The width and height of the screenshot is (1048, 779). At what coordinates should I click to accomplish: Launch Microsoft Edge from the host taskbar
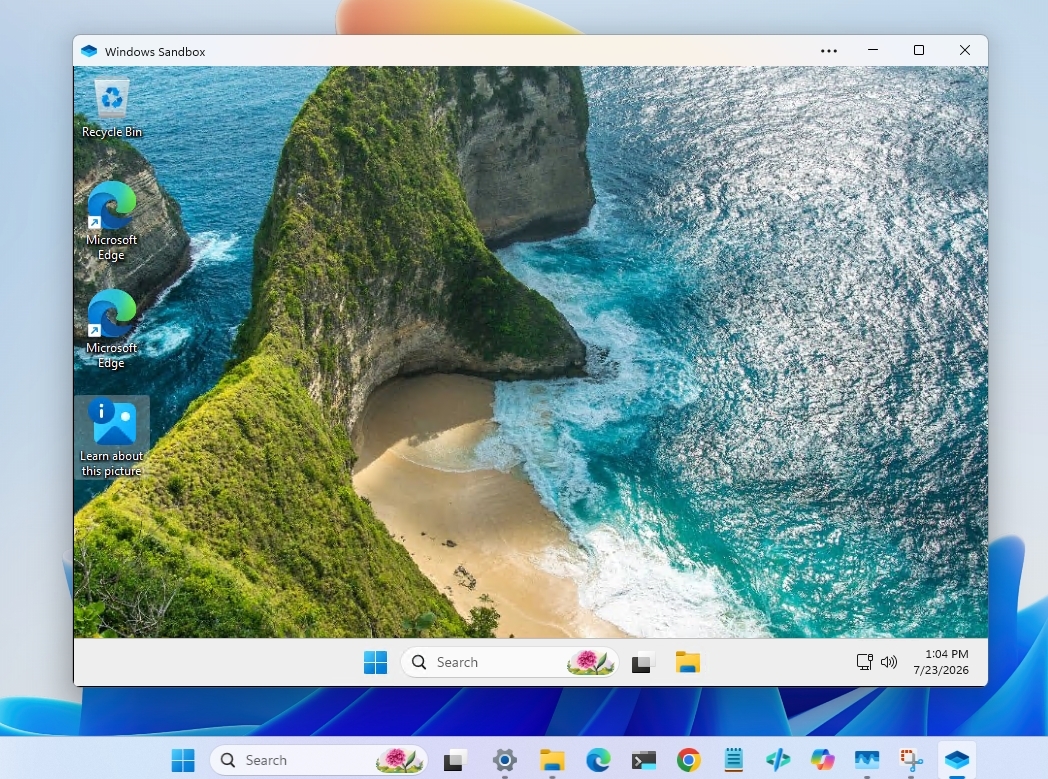(x=598, y=760)
